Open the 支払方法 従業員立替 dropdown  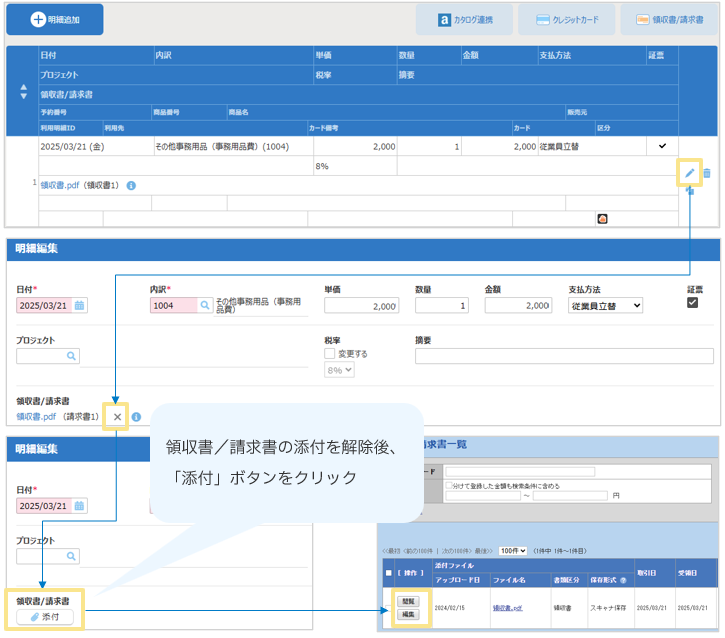(605, 306)
